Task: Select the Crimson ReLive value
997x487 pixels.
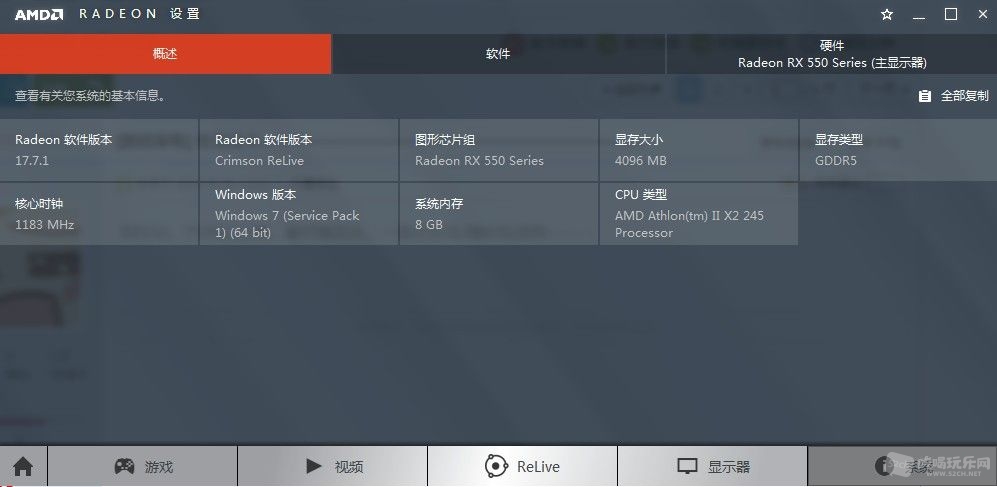Action: coord(259,161)
